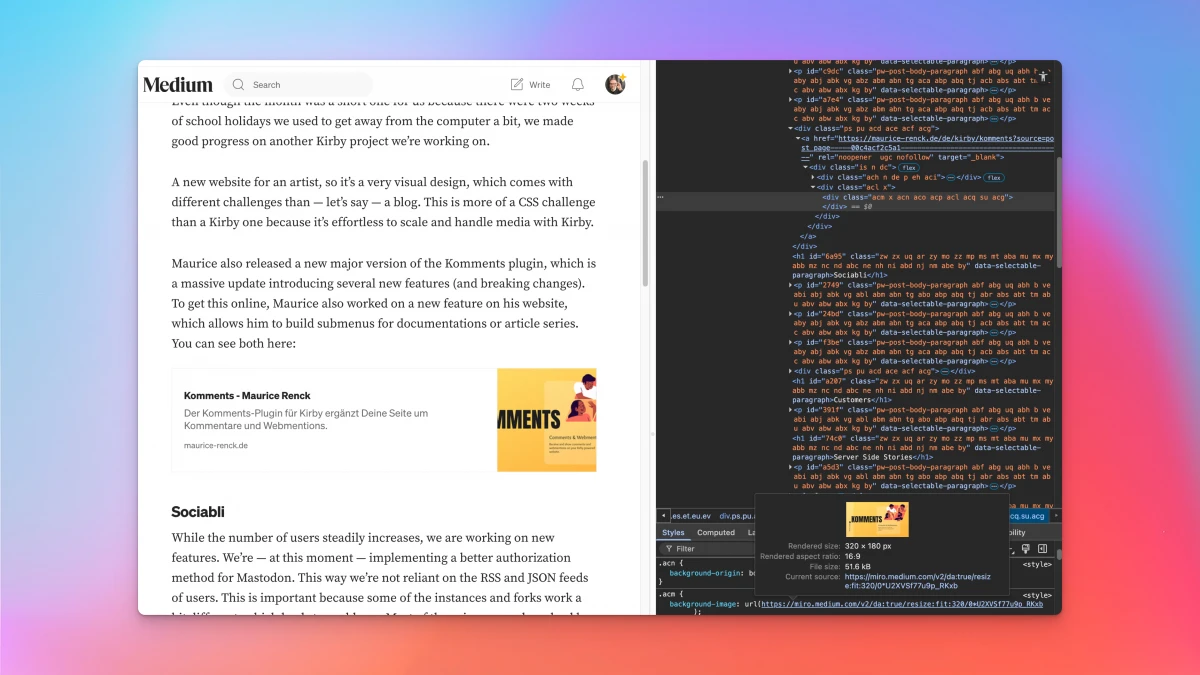Click the Medium logo
This screenshot has height=675, width=1200.
[x=178, y=85]
